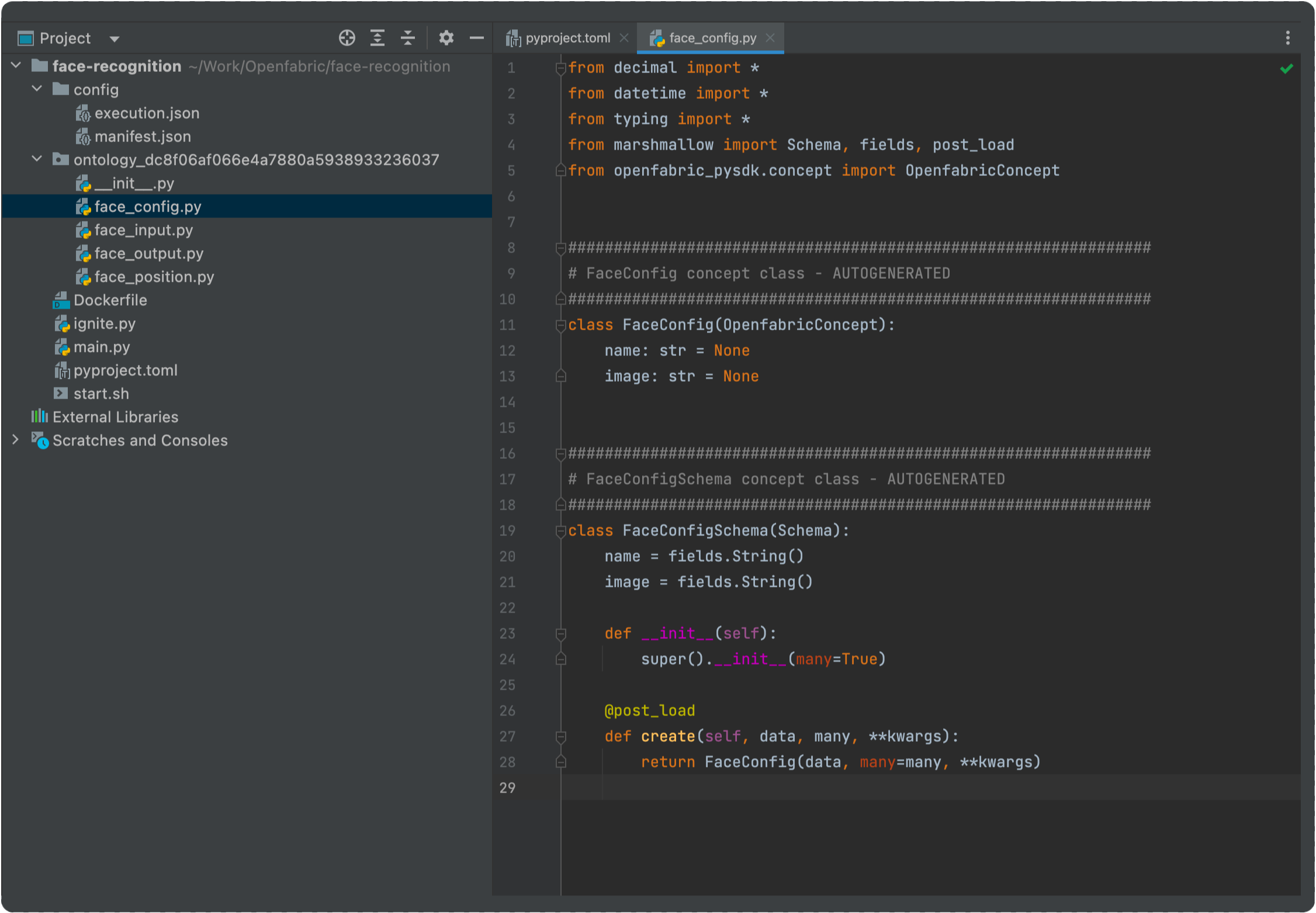
Task: Click the green inspection checkmark in editor
Action: pos(1287,69)
